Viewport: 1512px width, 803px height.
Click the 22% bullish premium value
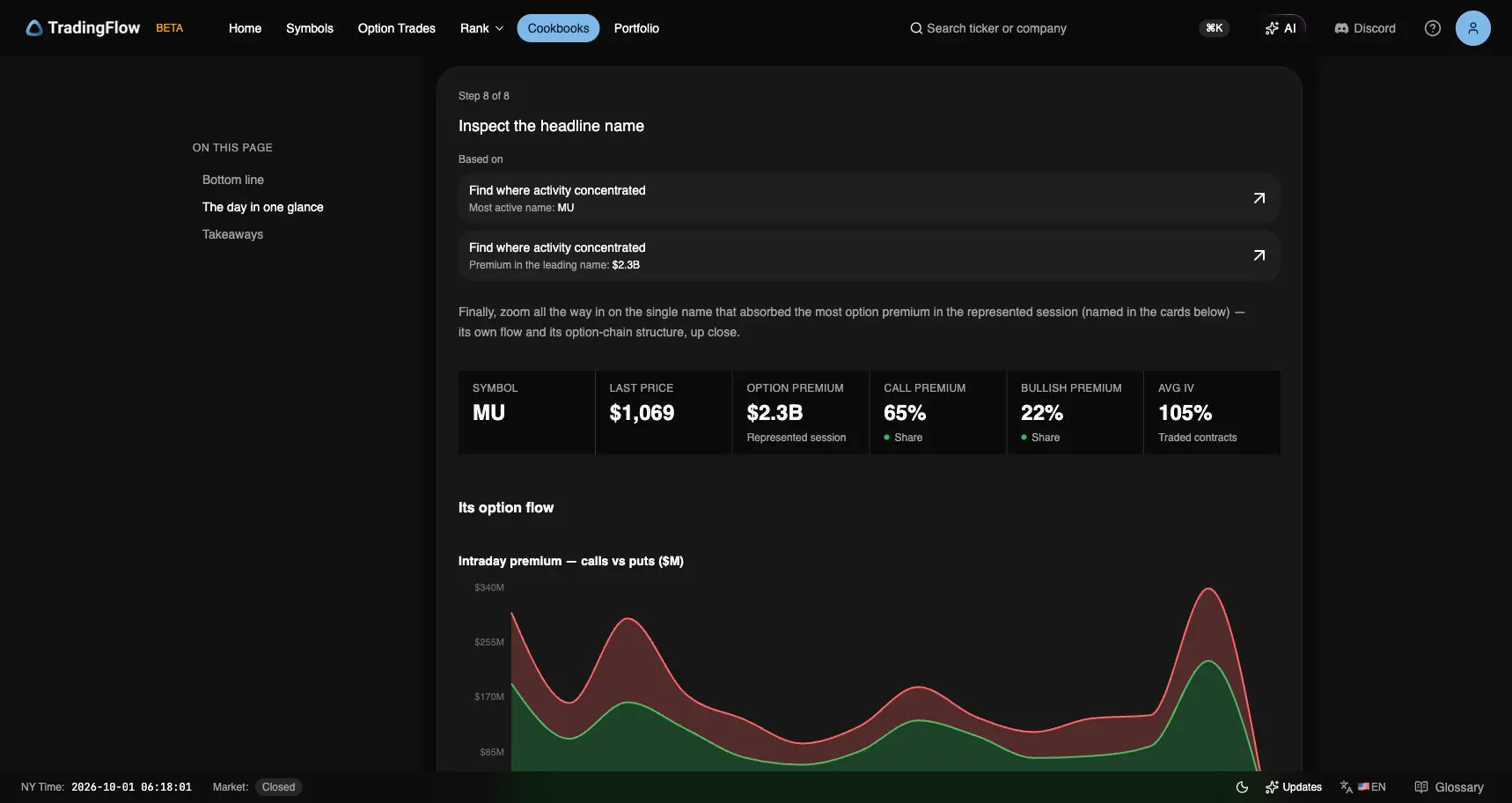point(1042,413)
